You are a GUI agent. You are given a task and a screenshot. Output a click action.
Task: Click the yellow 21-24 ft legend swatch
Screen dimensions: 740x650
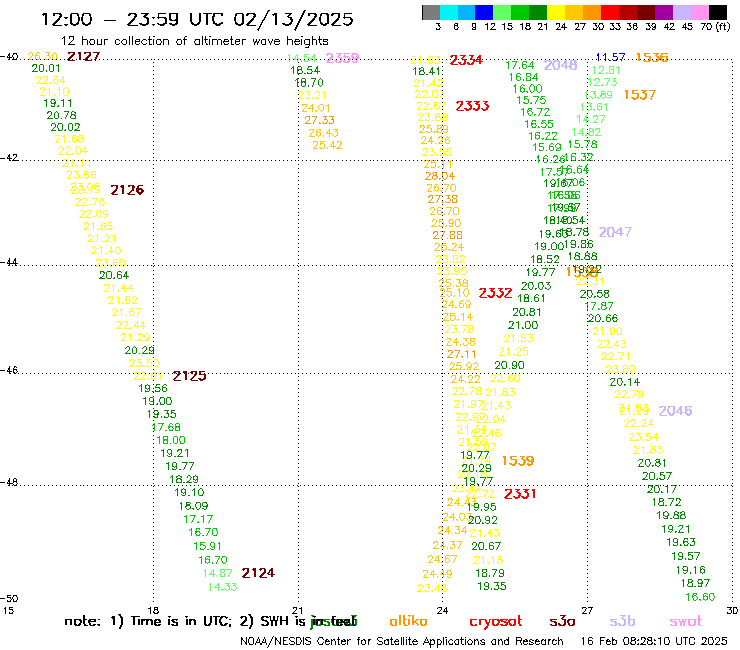coord(556,12)
